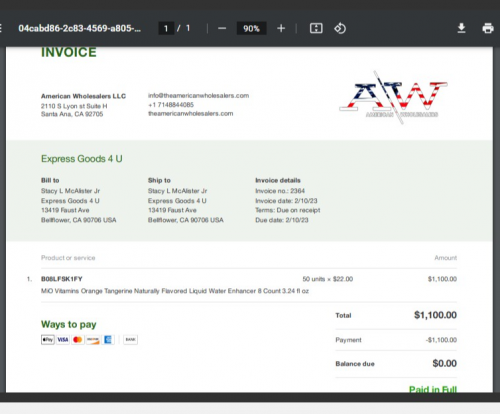Click the Product or service column header
500x414 pixels.
[68, 258]
